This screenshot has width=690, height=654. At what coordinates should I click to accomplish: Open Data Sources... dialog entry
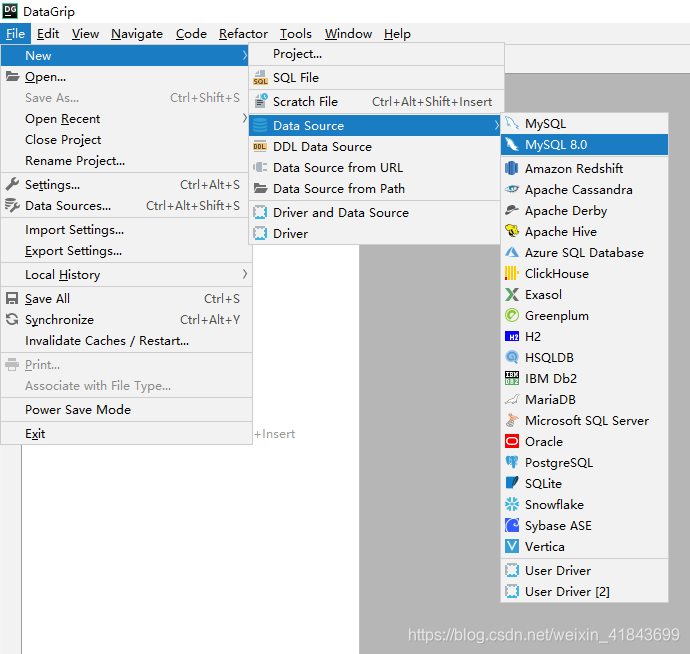tap(127, 206)
